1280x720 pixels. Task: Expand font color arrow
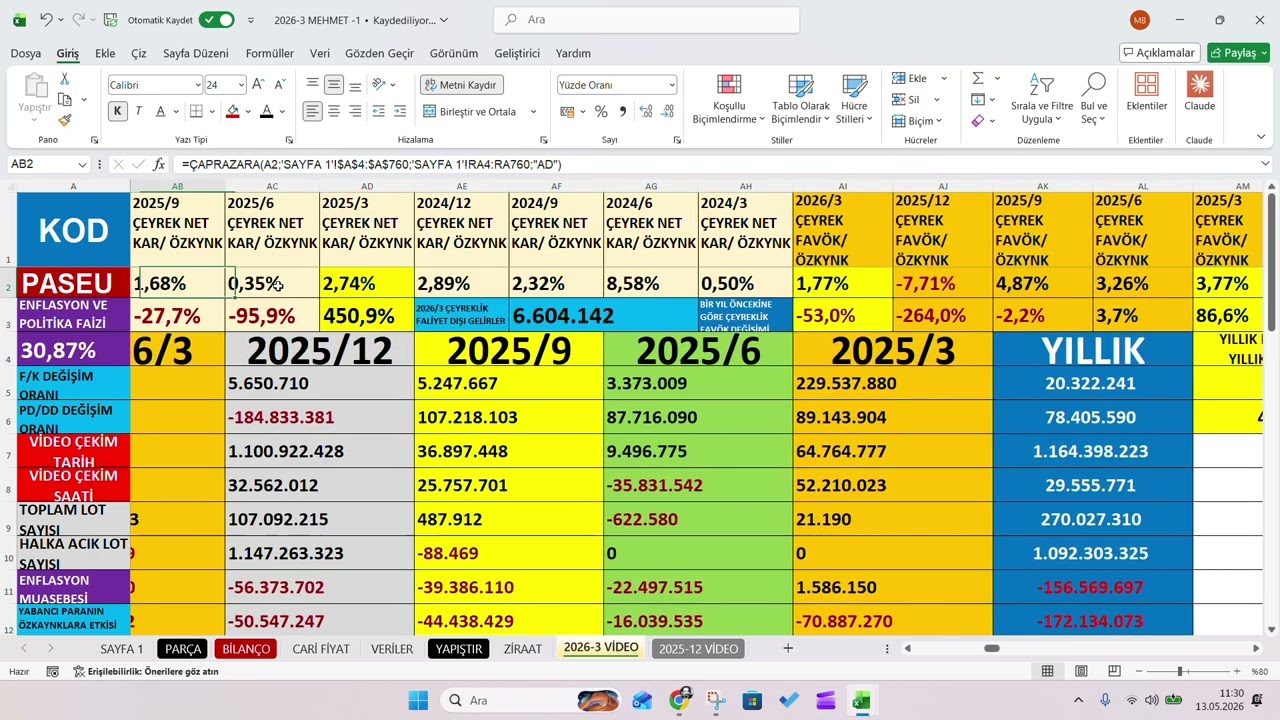pos(282,112)
